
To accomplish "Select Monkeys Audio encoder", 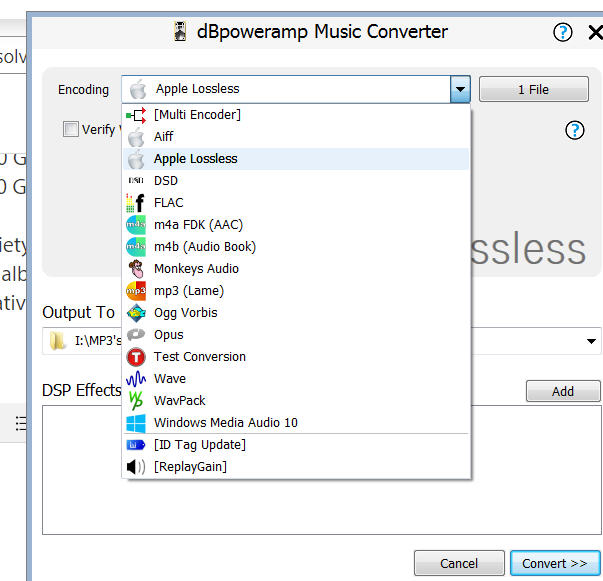I will click(297, 269).
